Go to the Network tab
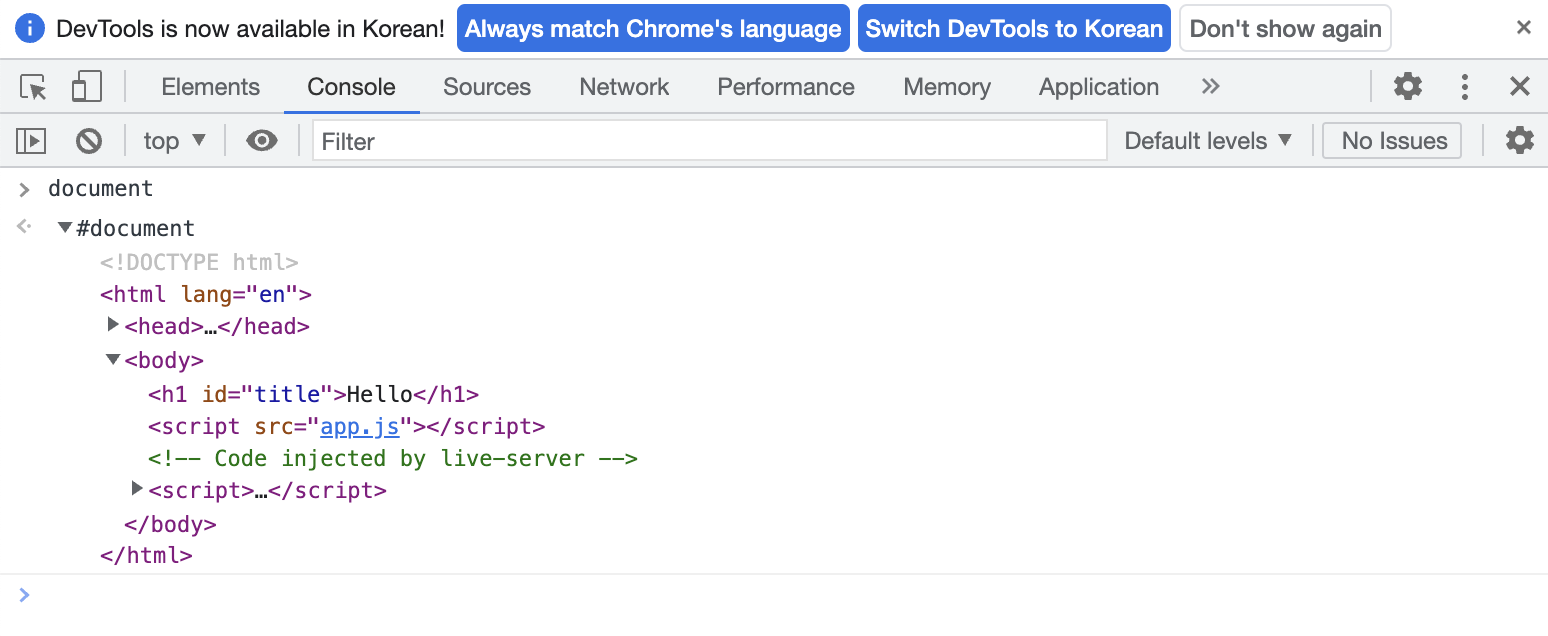This screenshot has width=1548, height=636. pos(625,87)
